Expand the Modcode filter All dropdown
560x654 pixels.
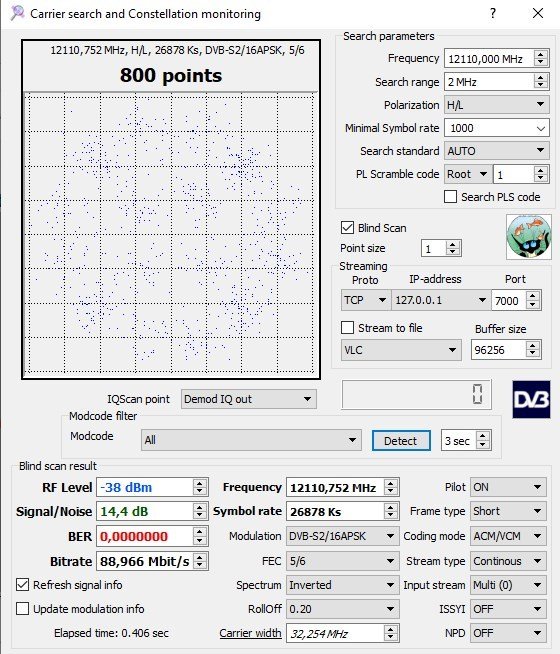pos(251,440)
